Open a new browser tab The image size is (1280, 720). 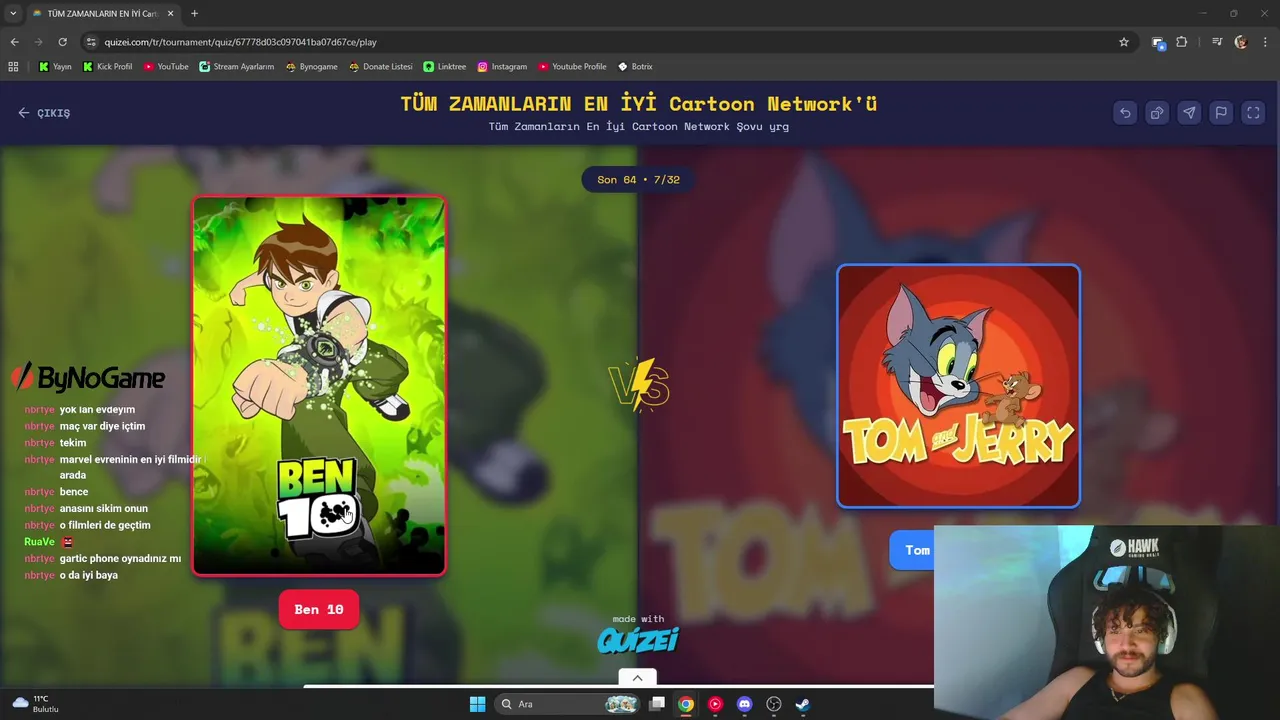(194, 13)
